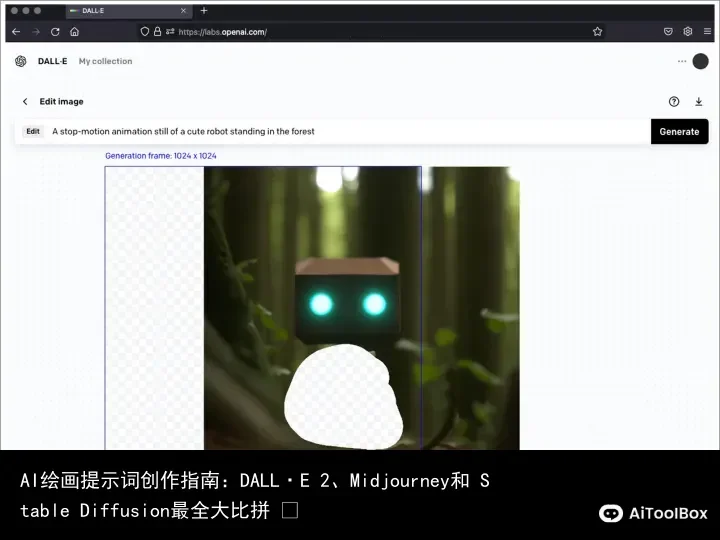Open the help question mark icon

pos(674,101)
